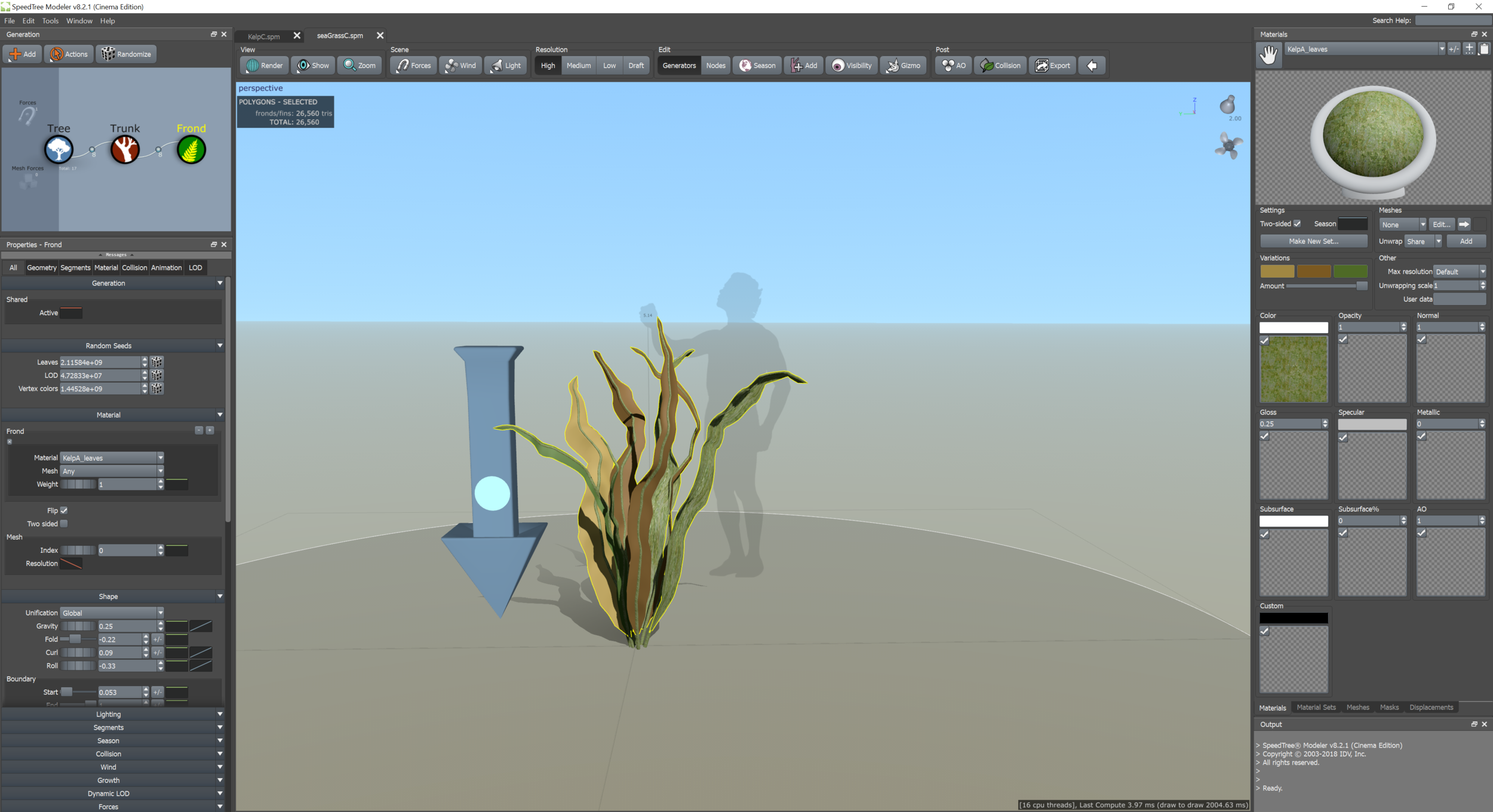The width and height of the screenshot is (1493, 812).
Task: Open the Material dropdown showing KelpA_leaves
Action: point(111,457)
